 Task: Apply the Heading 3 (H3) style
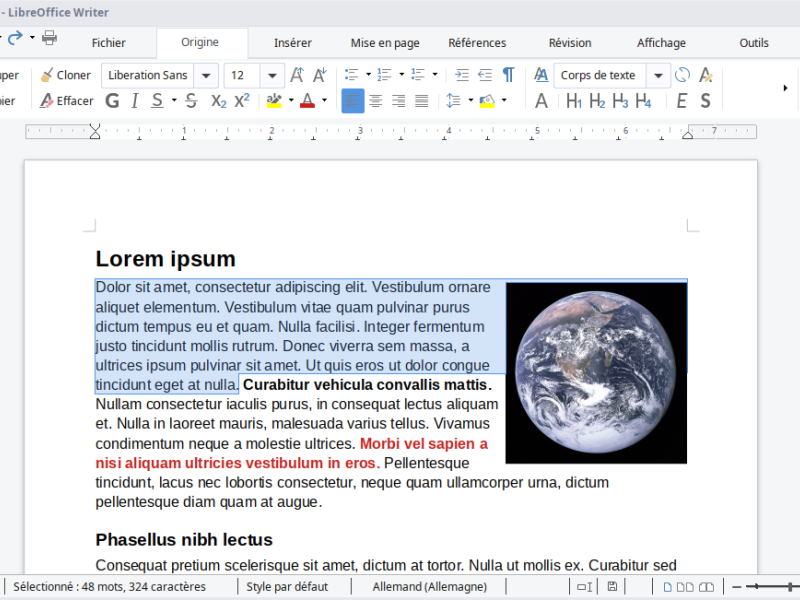coord(620,101)
